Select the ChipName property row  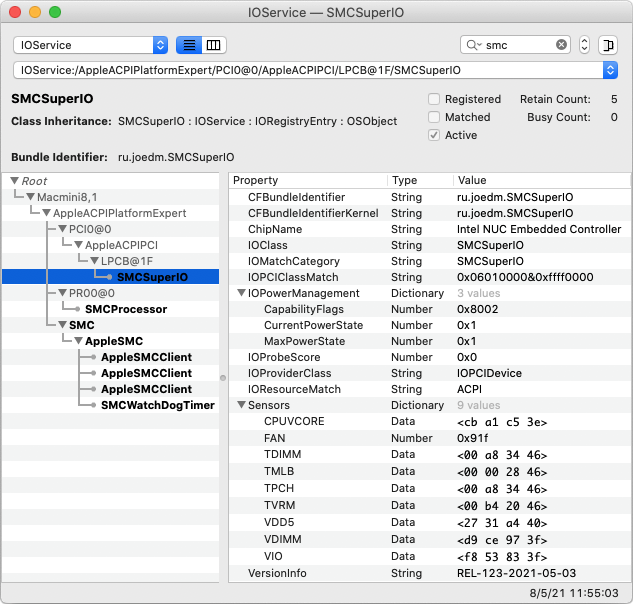430,229
